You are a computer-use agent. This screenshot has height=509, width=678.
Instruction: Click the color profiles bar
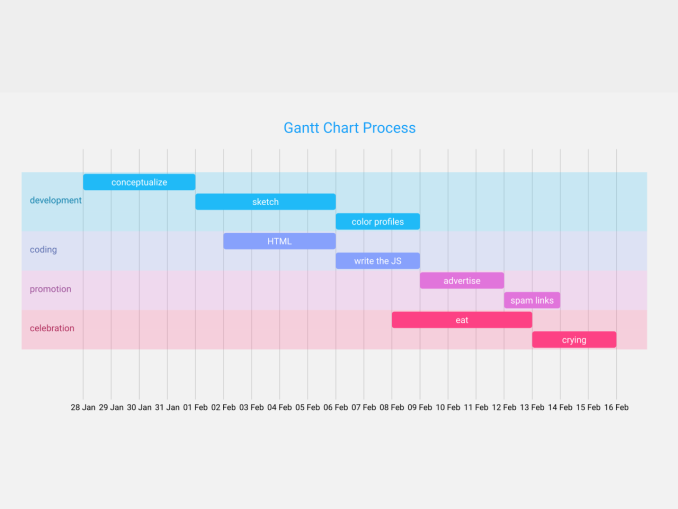tap(377, 222)
